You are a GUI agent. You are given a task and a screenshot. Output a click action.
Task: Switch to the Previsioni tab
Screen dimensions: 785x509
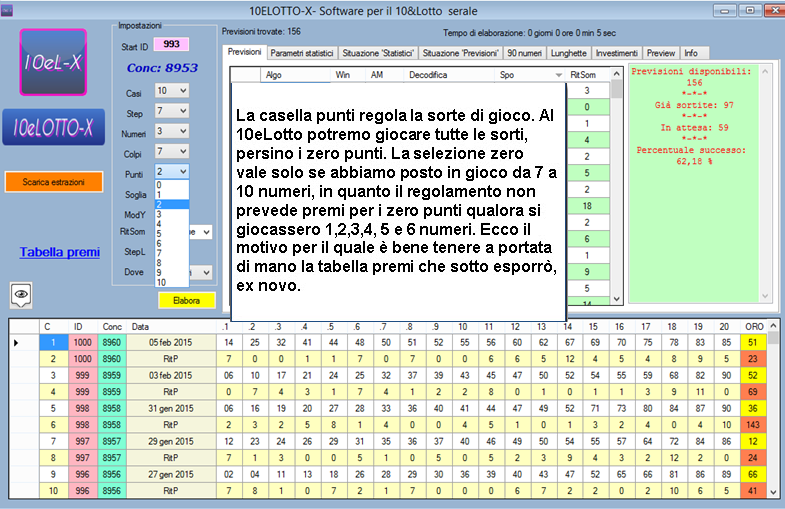click(x=244, y=52)
